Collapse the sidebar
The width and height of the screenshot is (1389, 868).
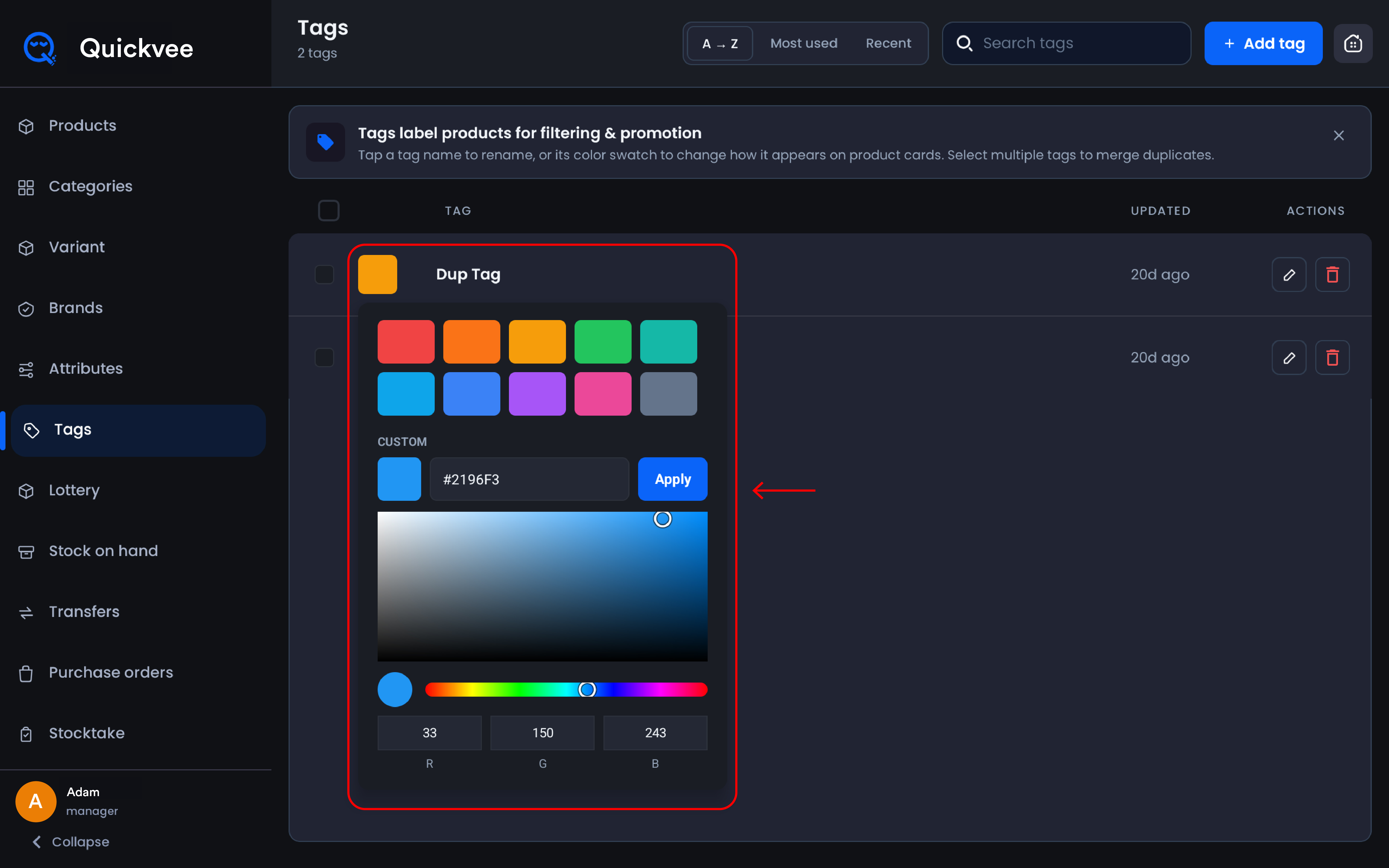click(x=71, y=842)
